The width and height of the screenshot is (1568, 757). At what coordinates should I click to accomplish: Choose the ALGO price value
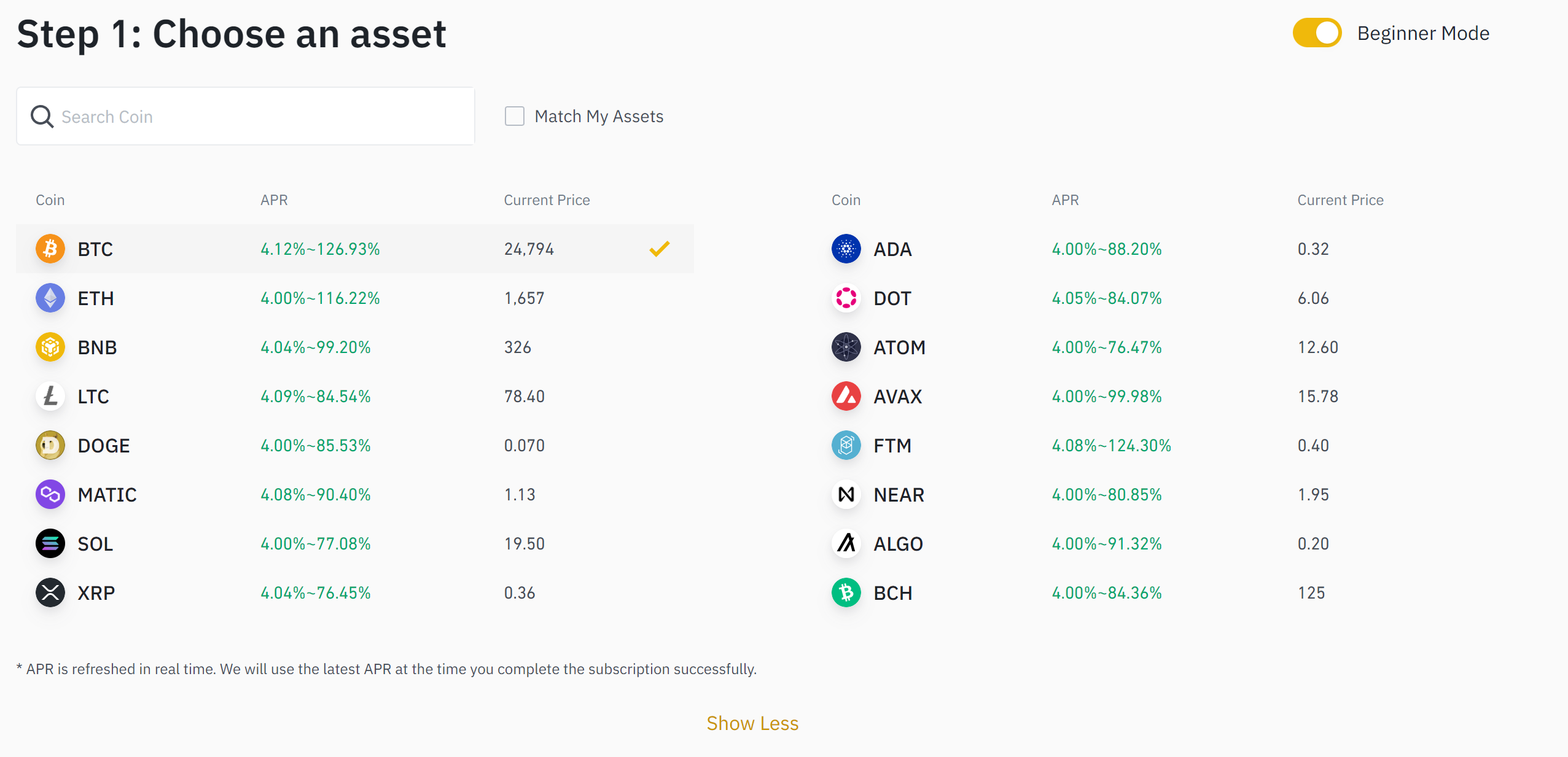(x=1313, y=544)
